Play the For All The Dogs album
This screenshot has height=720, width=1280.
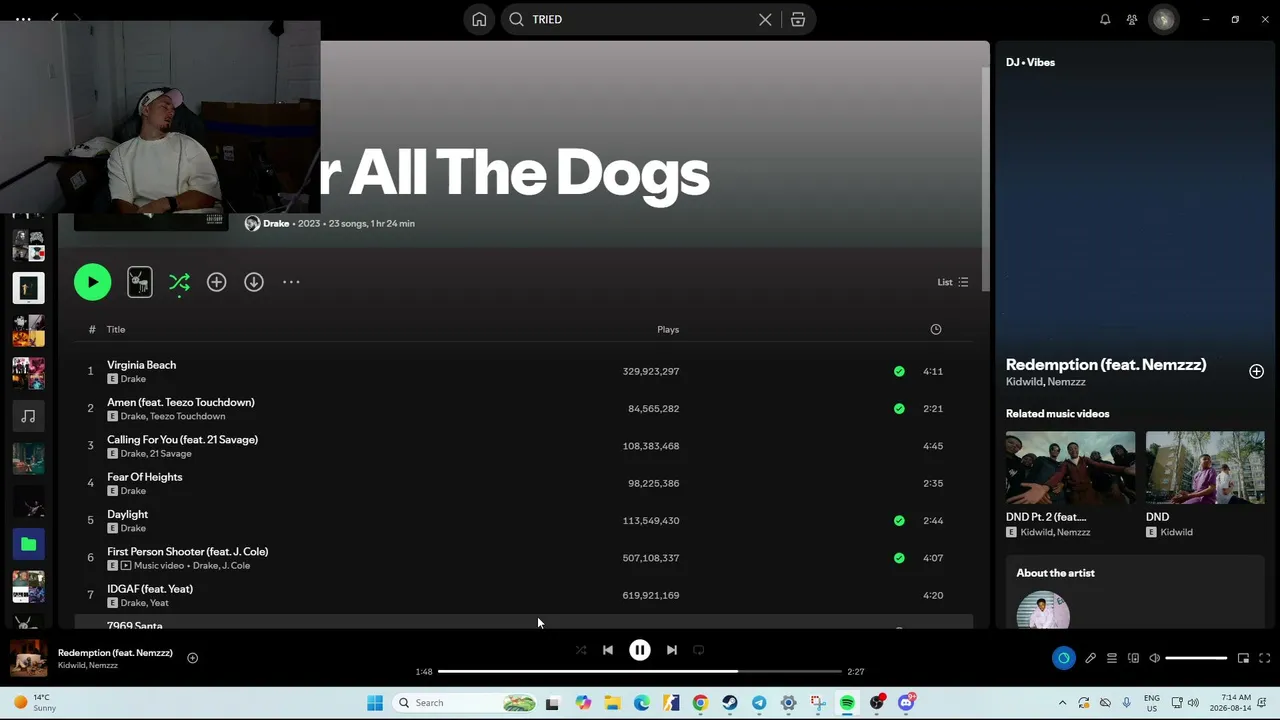[x=92, y=282]
